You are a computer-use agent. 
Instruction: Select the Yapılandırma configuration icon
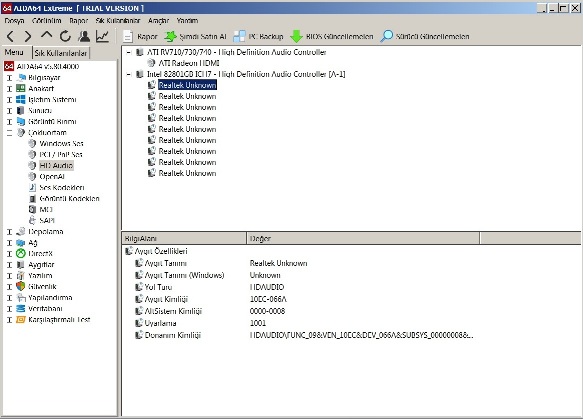tap(21, 297)
